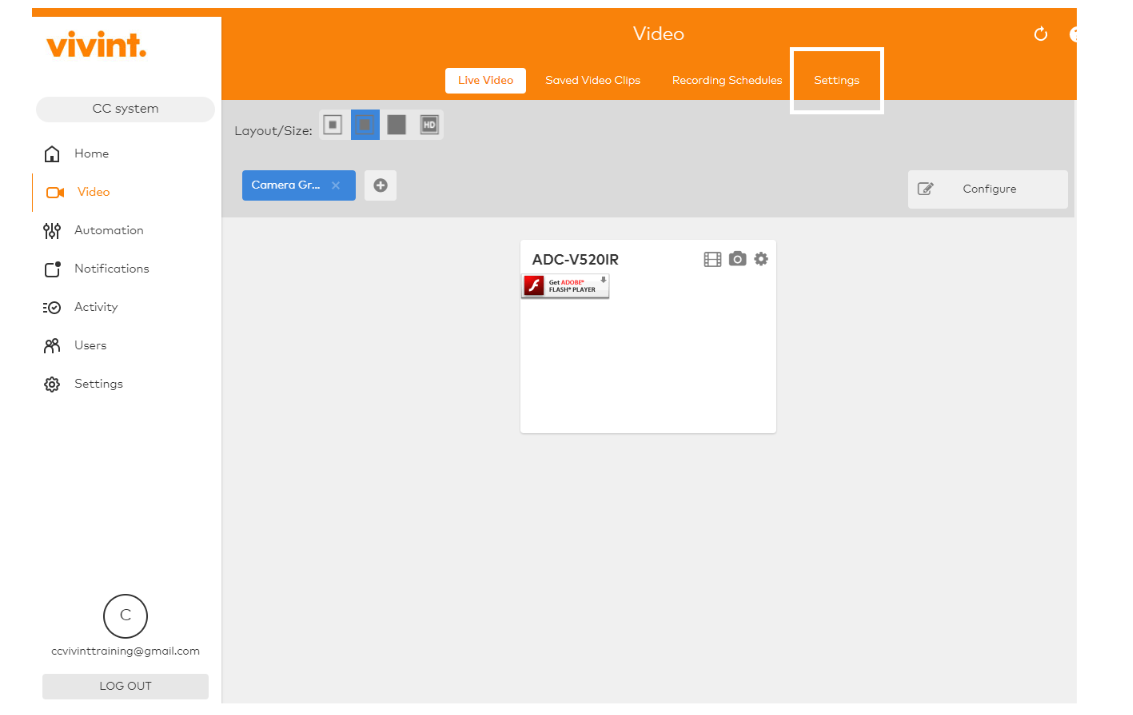Click the Configure button
The width and height of the screenshot is (1133, 715).
987,189
